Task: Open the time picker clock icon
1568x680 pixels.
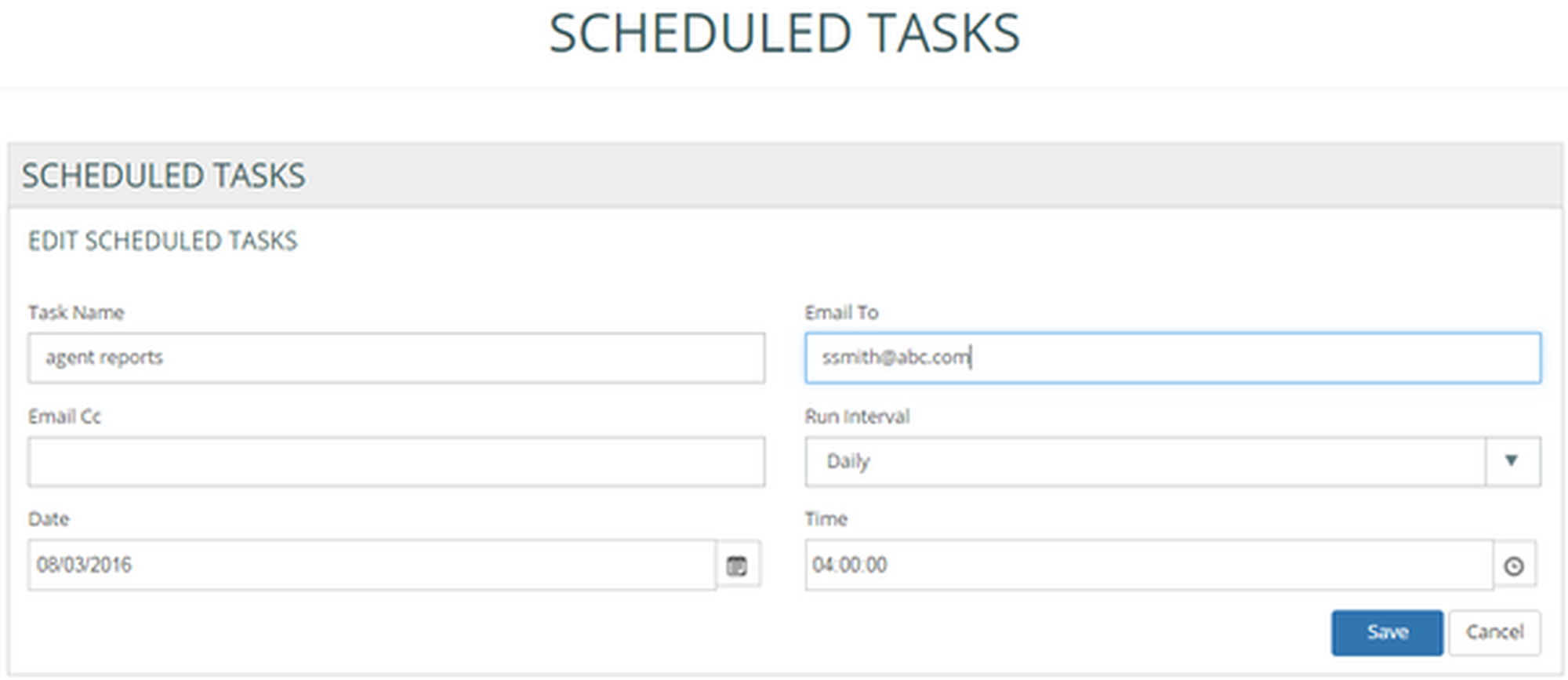Action: coord(1514,565)
